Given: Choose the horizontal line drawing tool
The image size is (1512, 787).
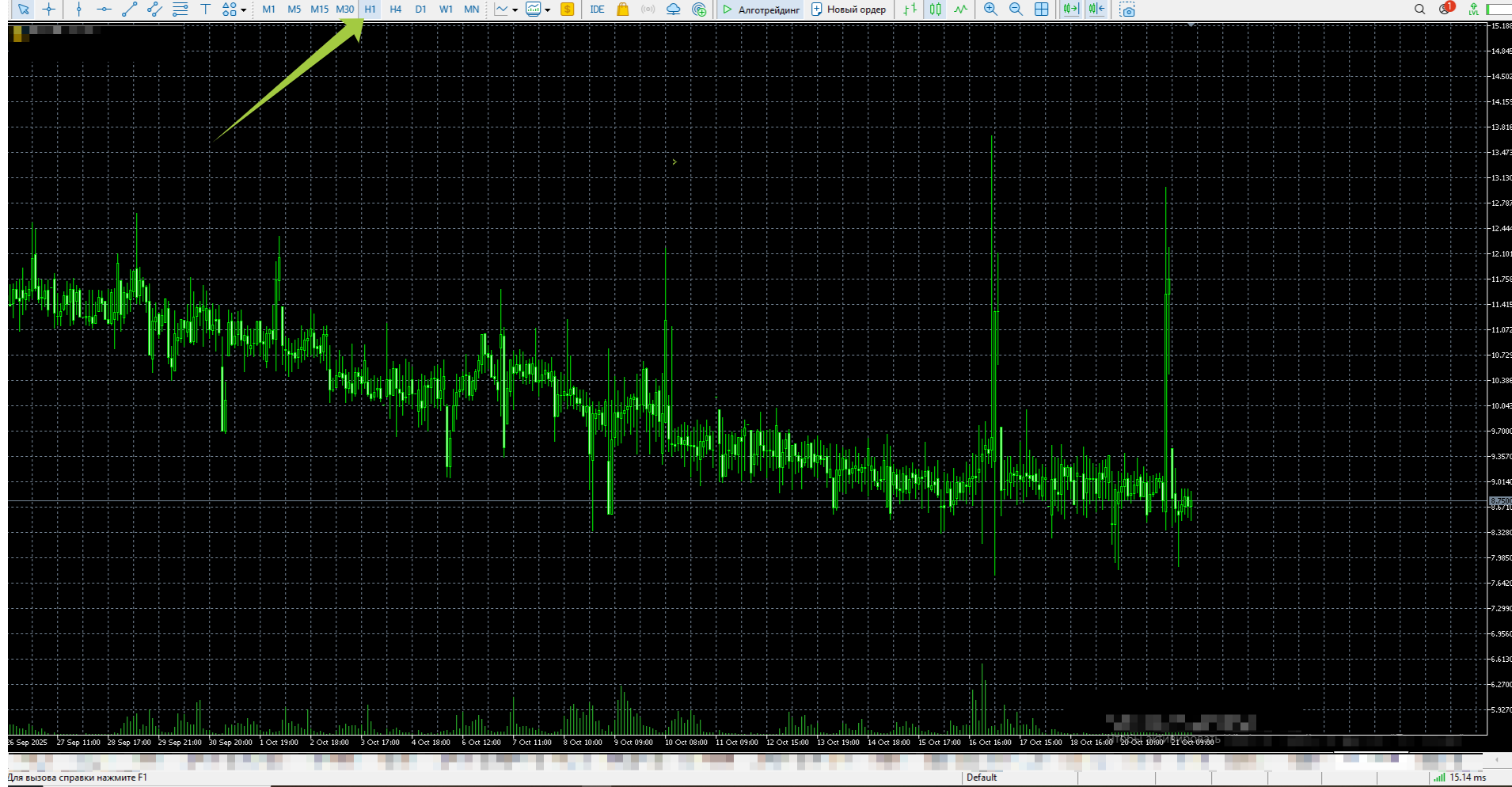Looking at the screenshot, I should click(104, 10).
